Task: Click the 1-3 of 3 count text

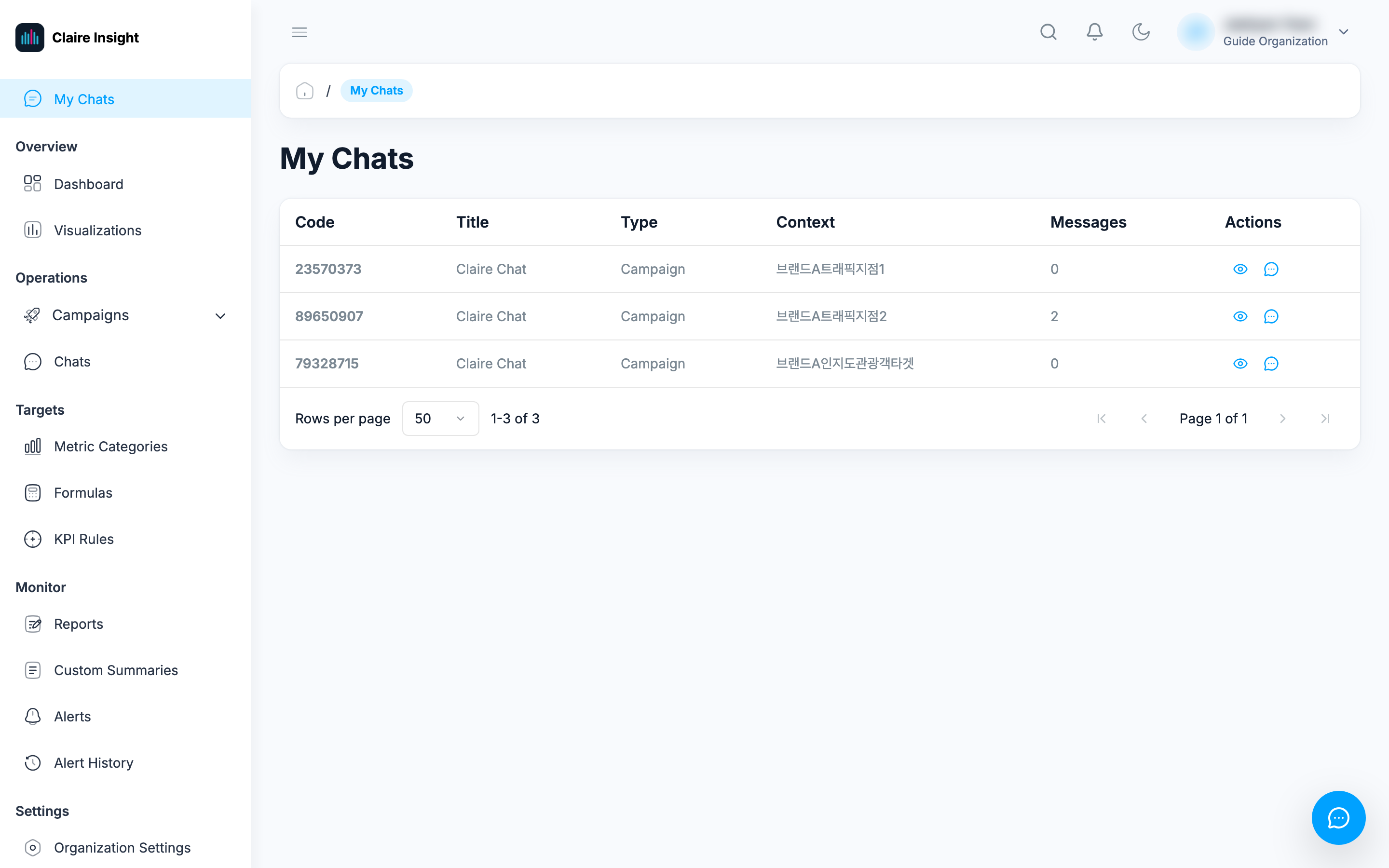Action: pyautogui.click(x=515, y=419)
